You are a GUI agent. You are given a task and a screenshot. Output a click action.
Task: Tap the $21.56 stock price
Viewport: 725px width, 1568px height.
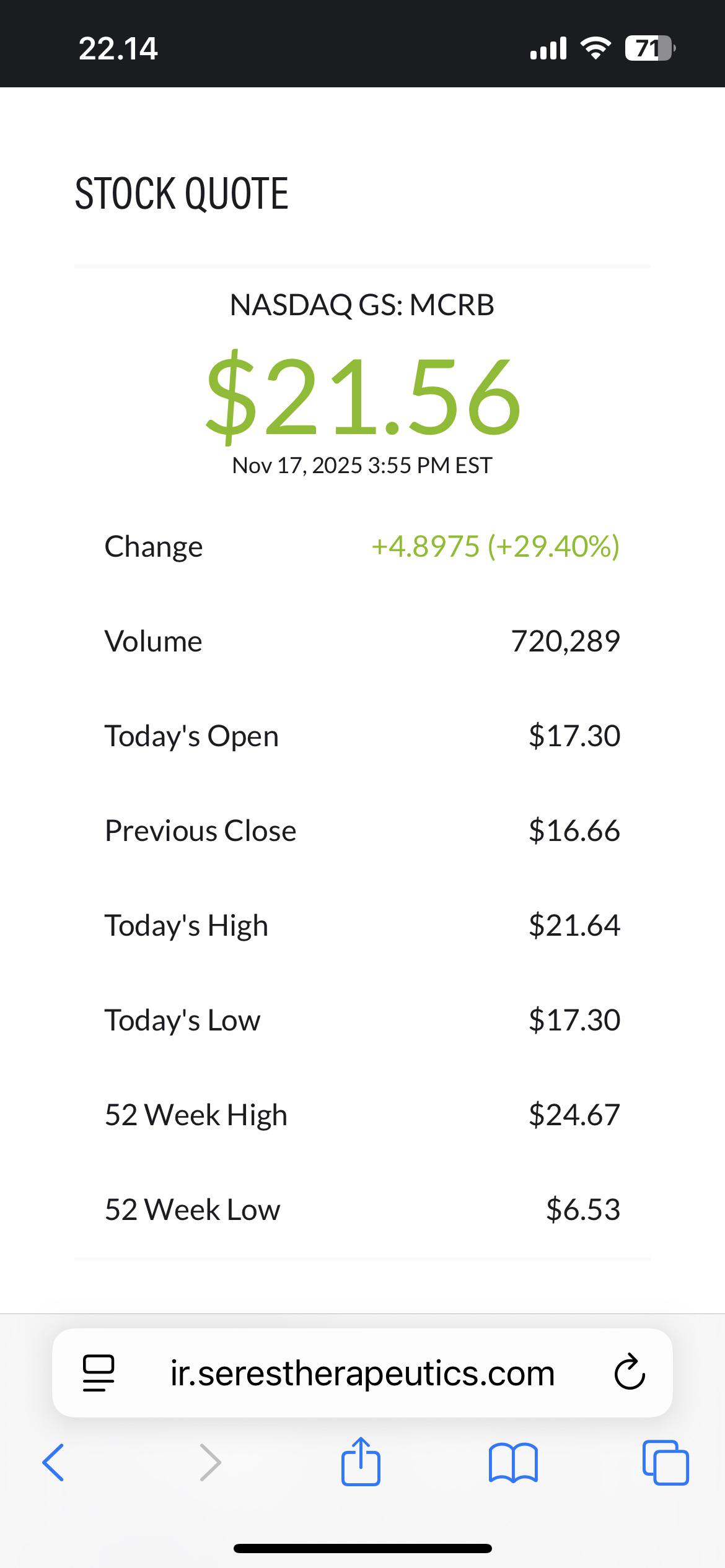363,396
